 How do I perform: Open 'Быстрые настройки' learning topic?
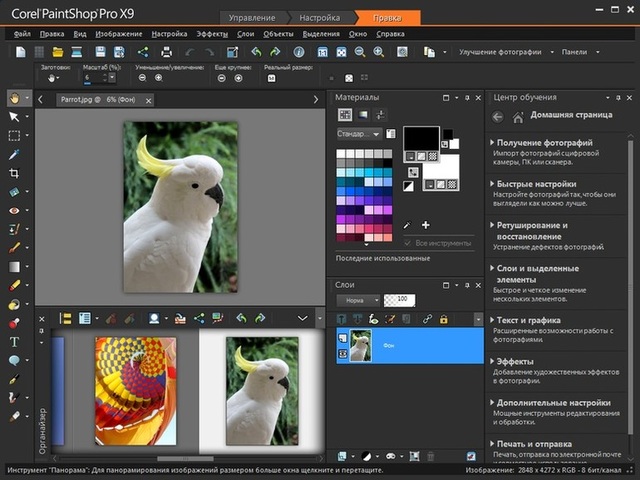537,184
